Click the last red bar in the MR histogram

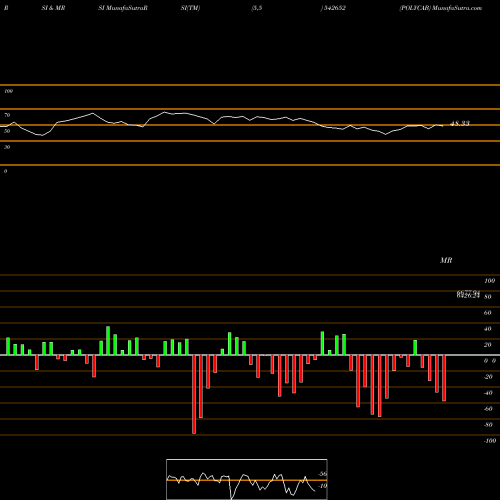444,378
